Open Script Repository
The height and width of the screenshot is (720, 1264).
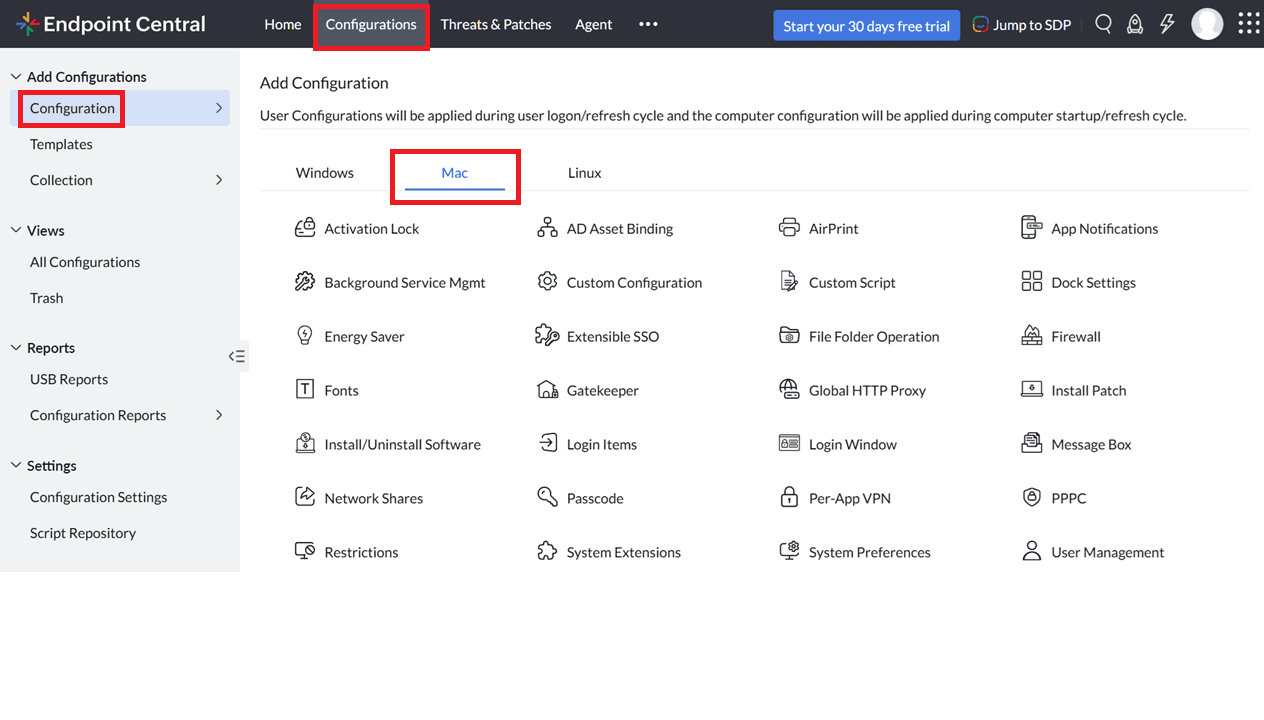83,533
